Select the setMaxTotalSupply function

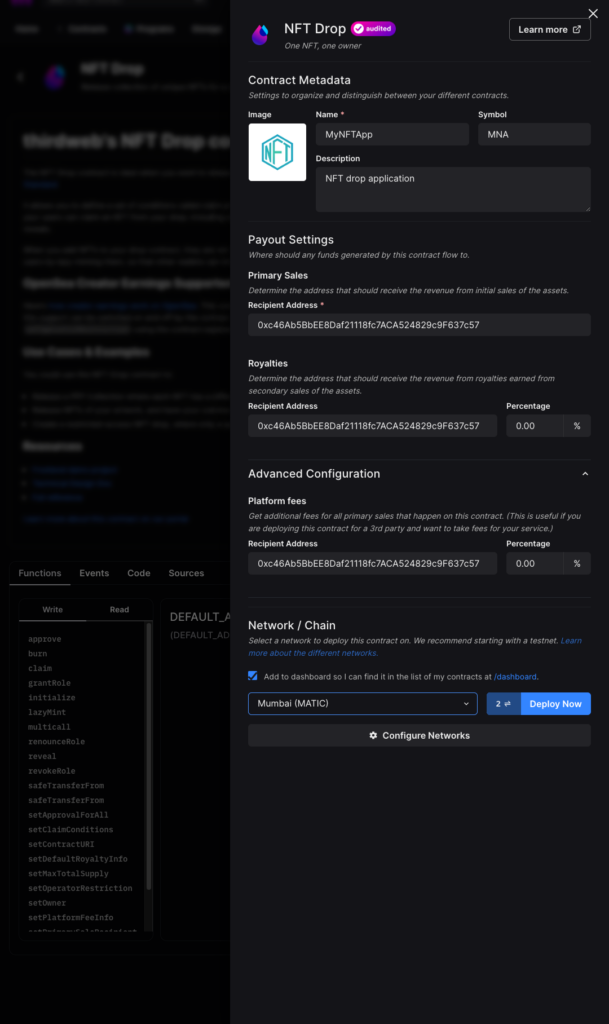(68, 874)
